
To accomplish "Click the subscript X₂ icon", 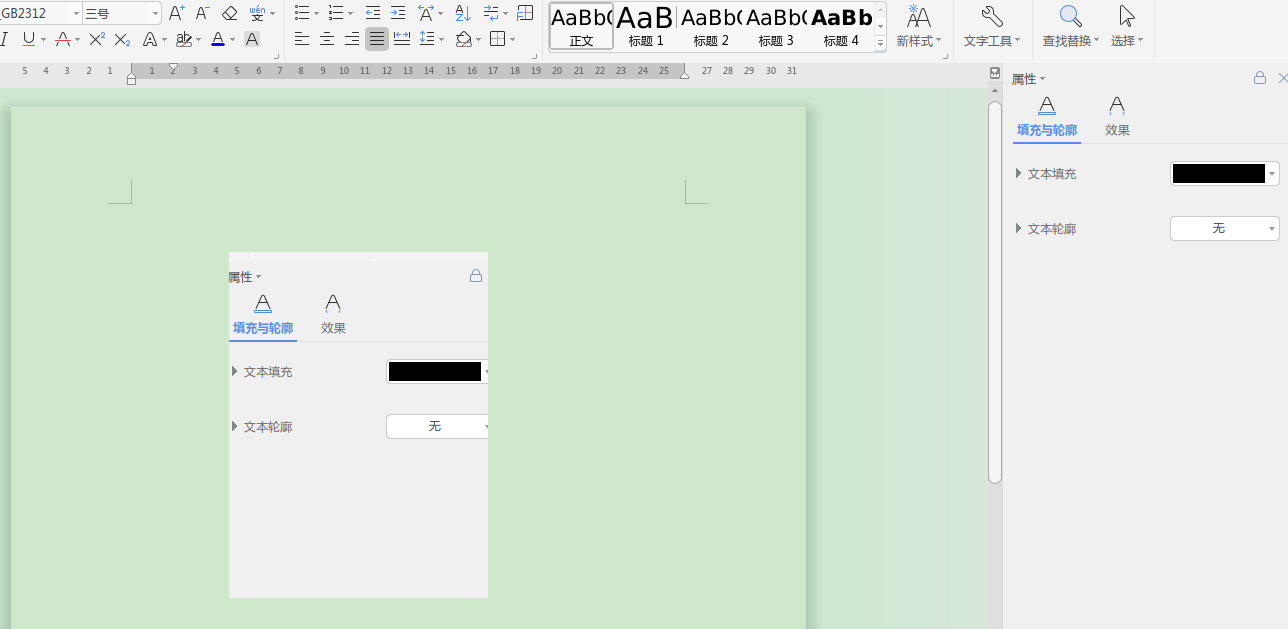I will [x=122, y=39].
